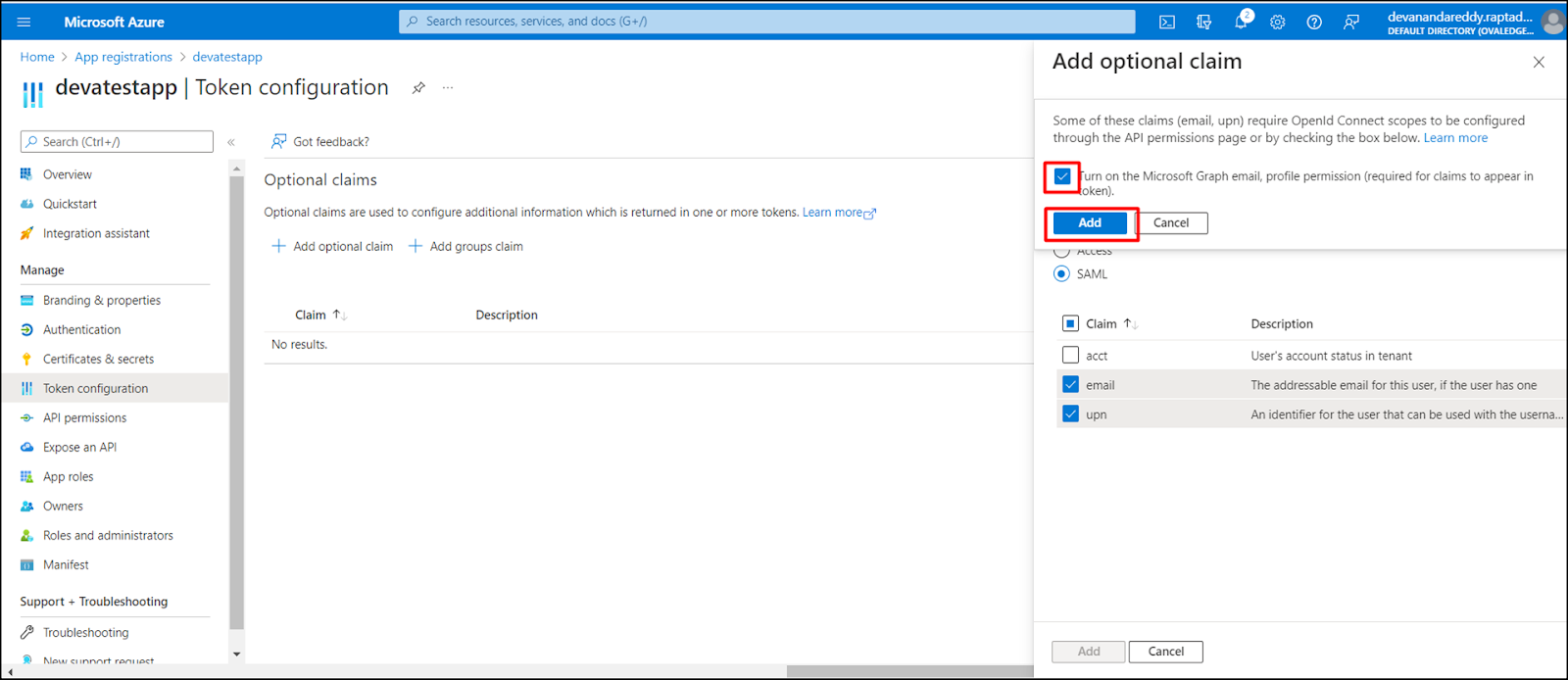Click the Microsoft Azure logo text
This screenshot has width=1568, height=680.
114,22
